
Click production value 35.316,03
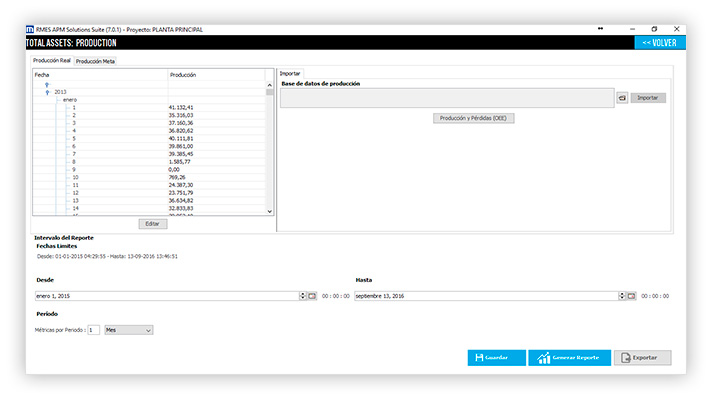pos(181,116)
